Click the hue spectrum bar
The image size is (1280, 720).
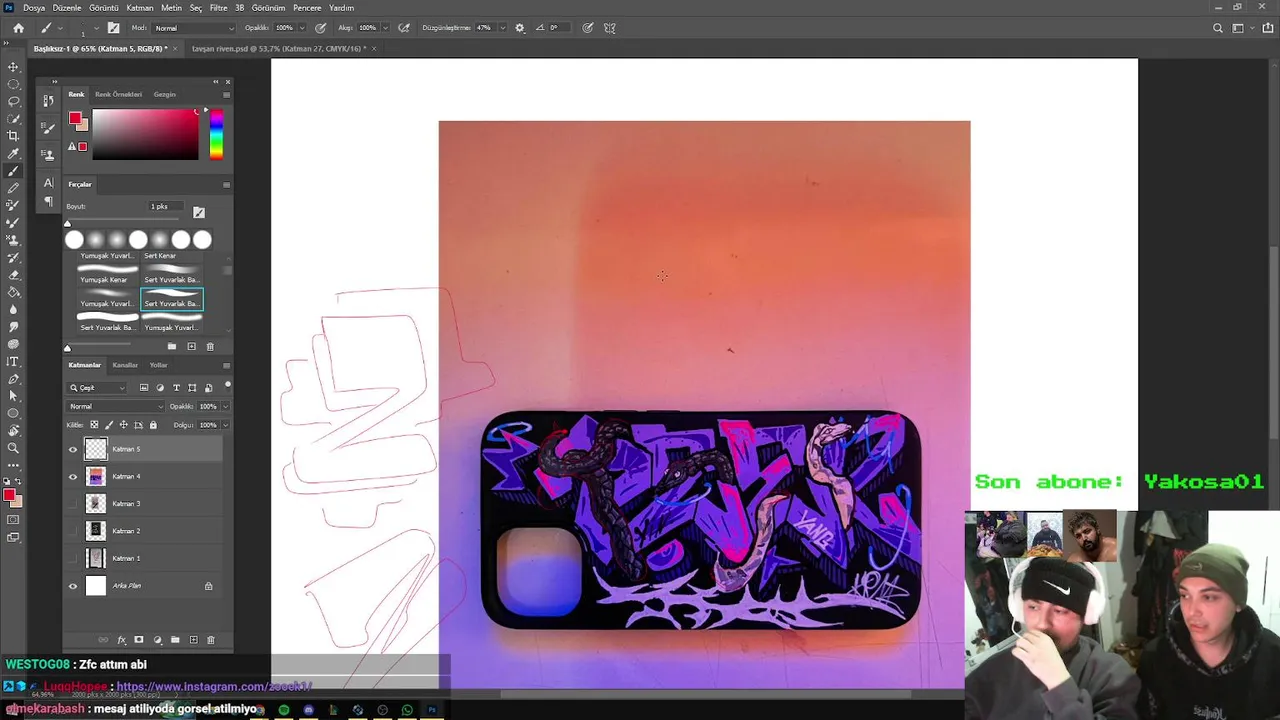click(216, 134)
